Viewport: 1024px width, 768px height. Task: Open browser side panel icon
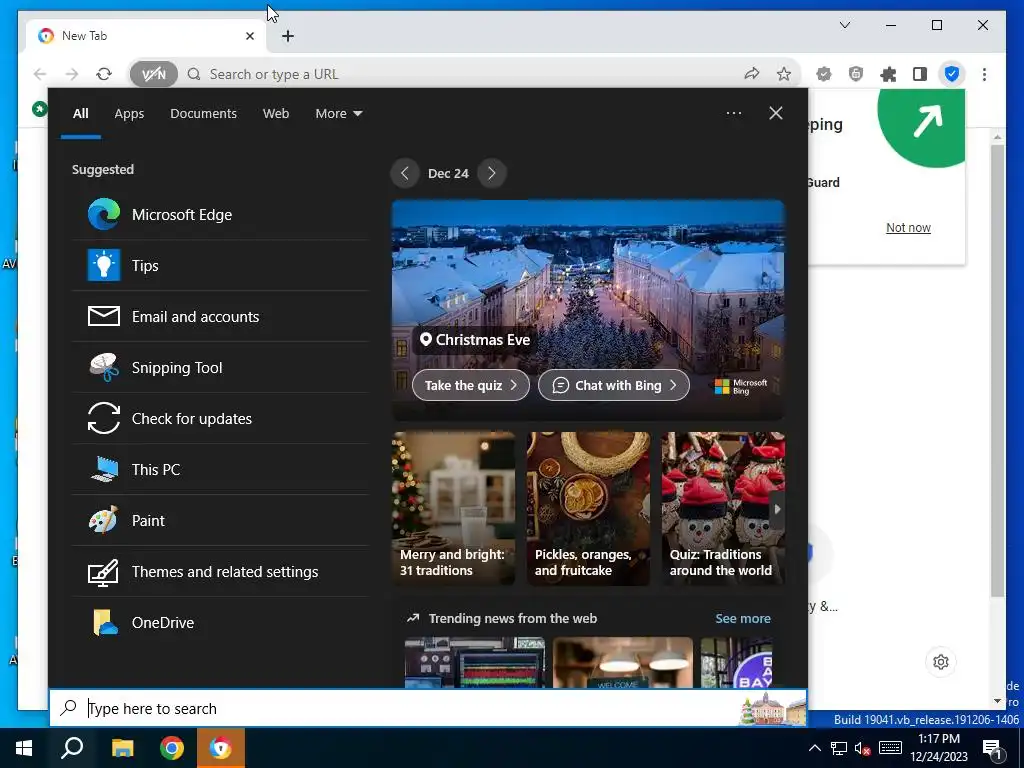(920, 74)
